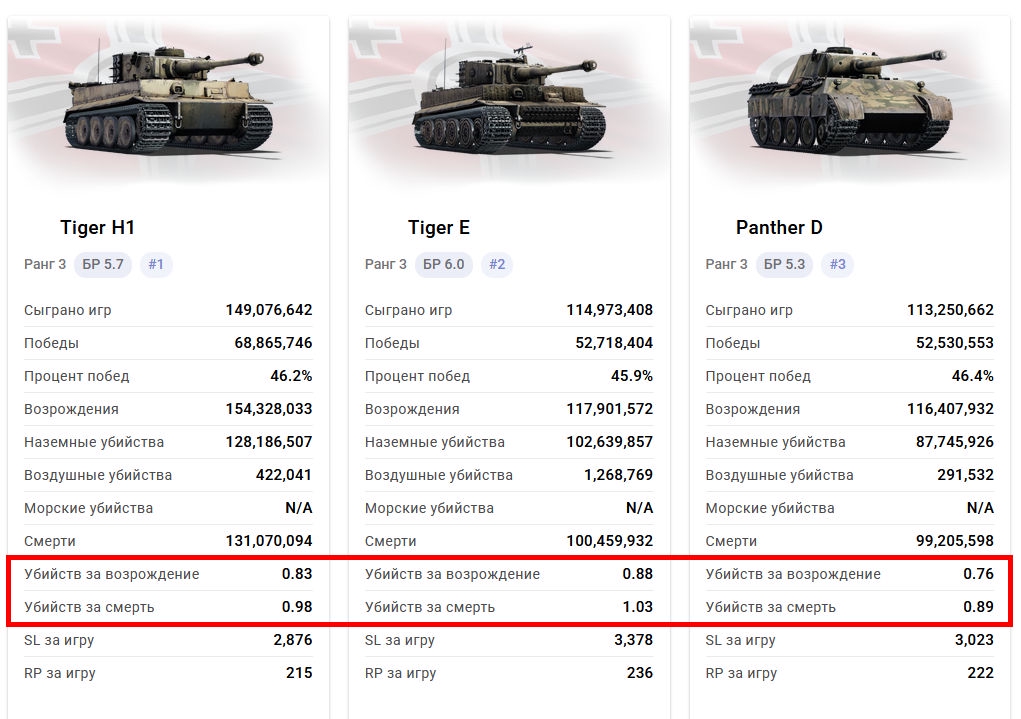Open the Panther D title link
1021x719 pixels.
(x=779, y=228)
